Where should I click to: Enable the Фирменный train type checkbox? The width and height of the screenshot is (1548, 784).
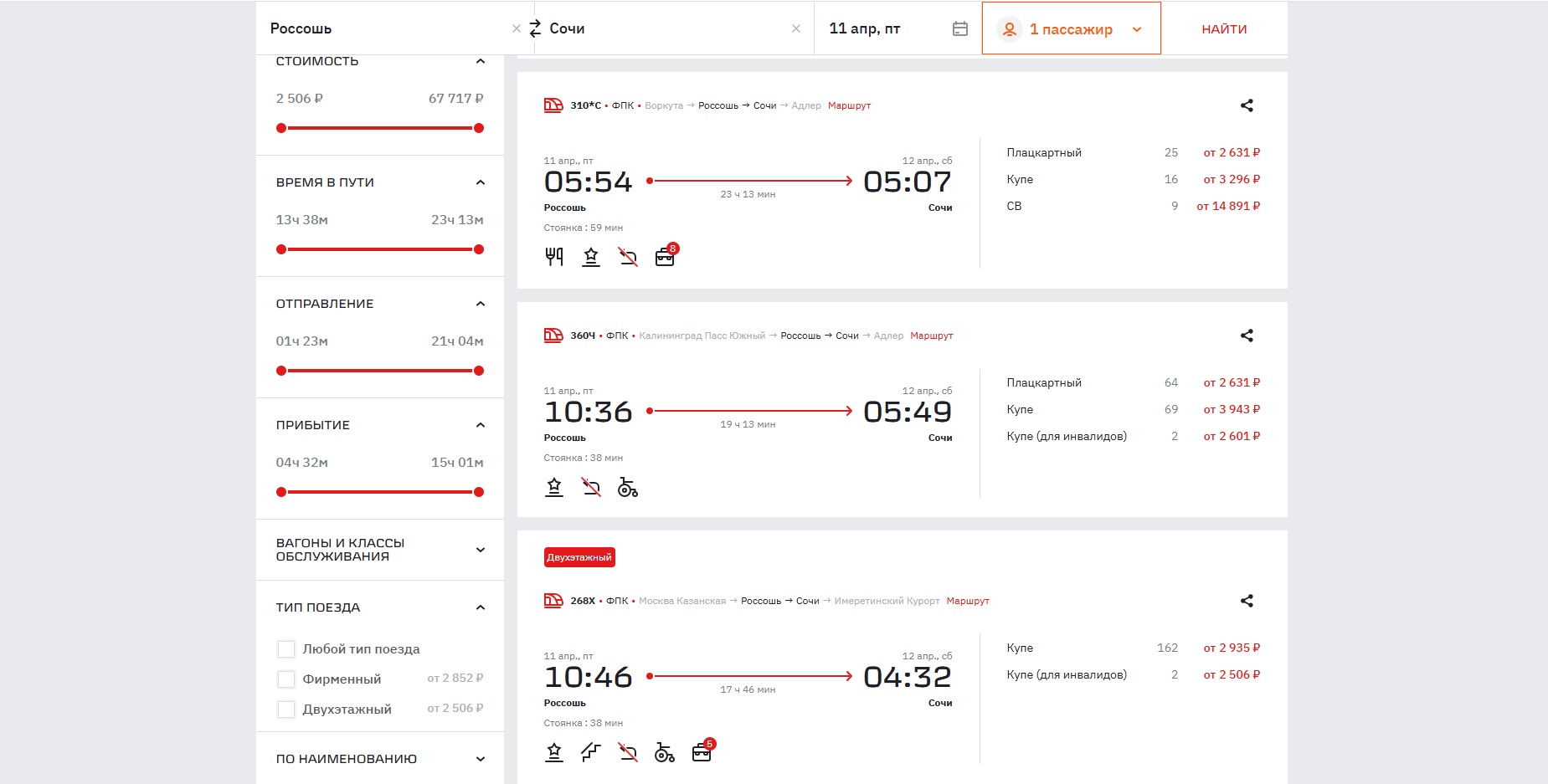tap(286, 679)
